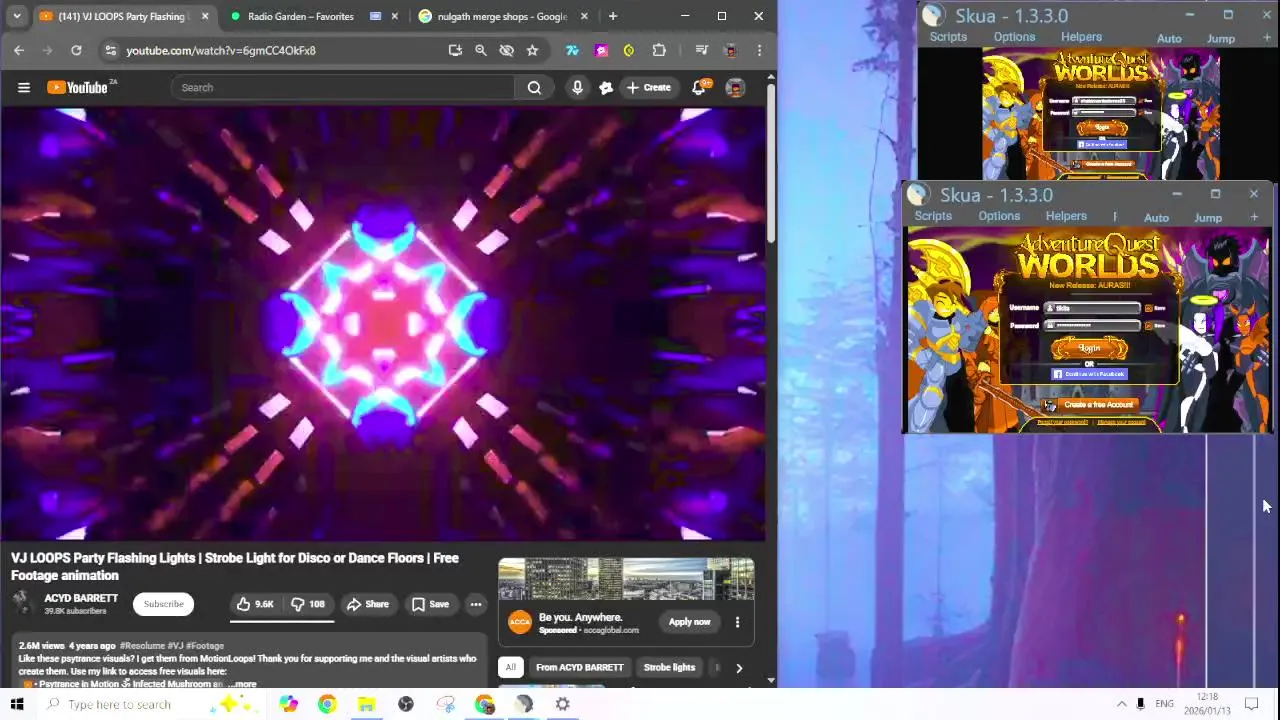Bookmark this page with the star icon
1280x720 pixels.
coord(532,50)
